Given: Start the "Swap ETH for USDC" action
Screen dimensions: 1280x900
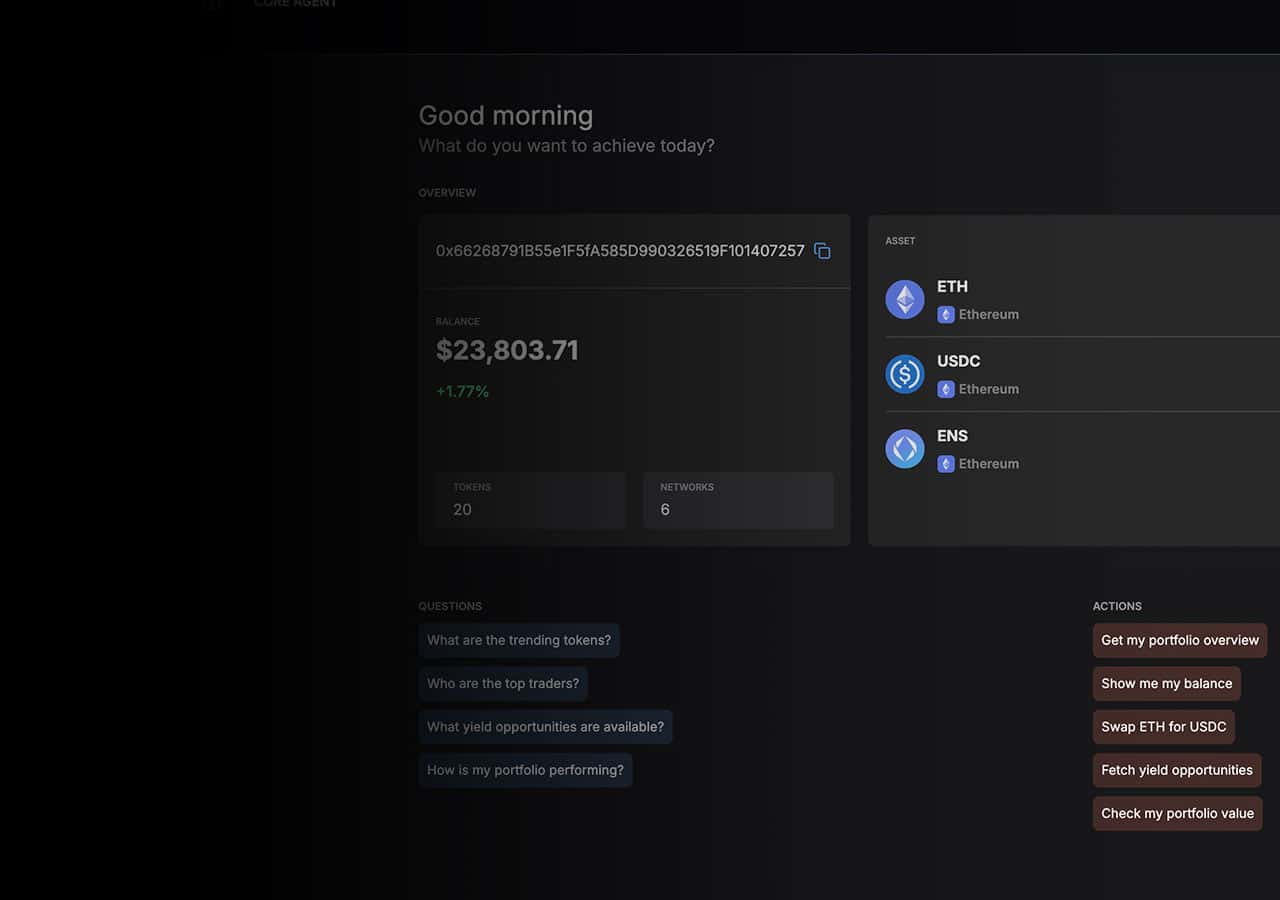Looking at the screenshot, I should point(1163,727).
